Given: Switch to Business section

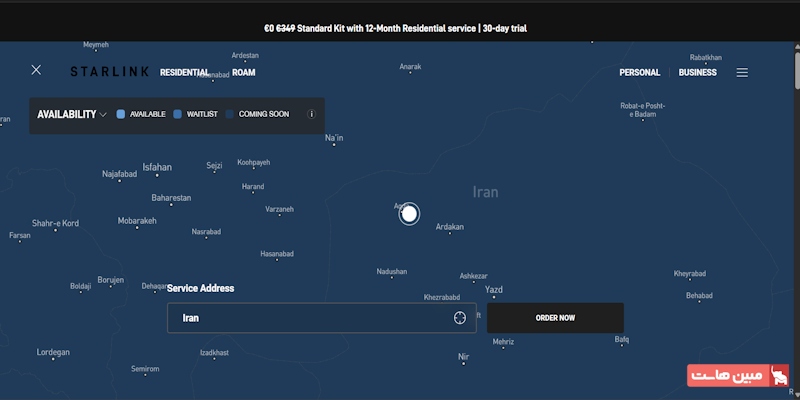Looking at the screenshot, I should coord(697,72).
